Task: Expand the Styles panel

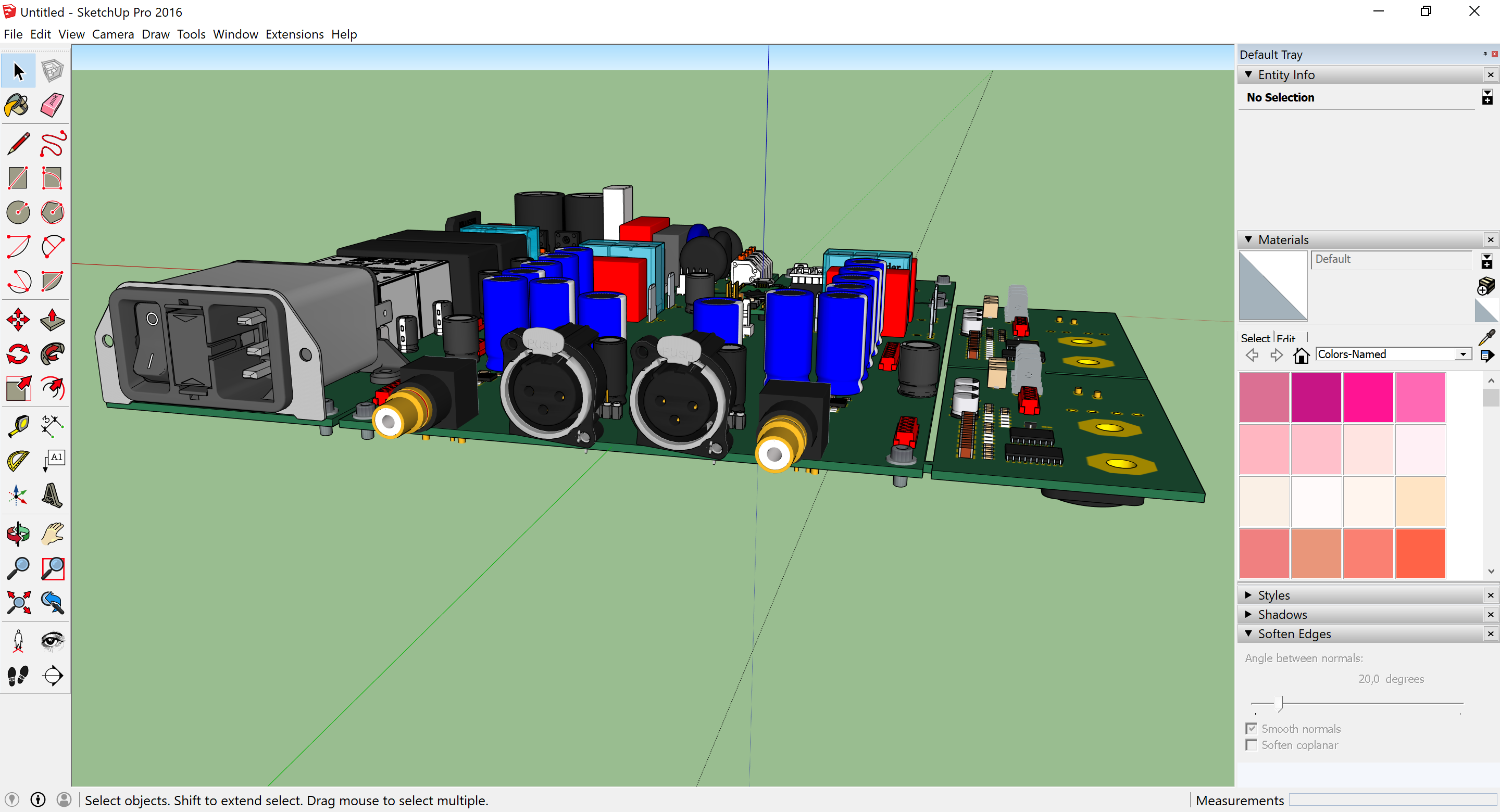Action: point(1248,595)
